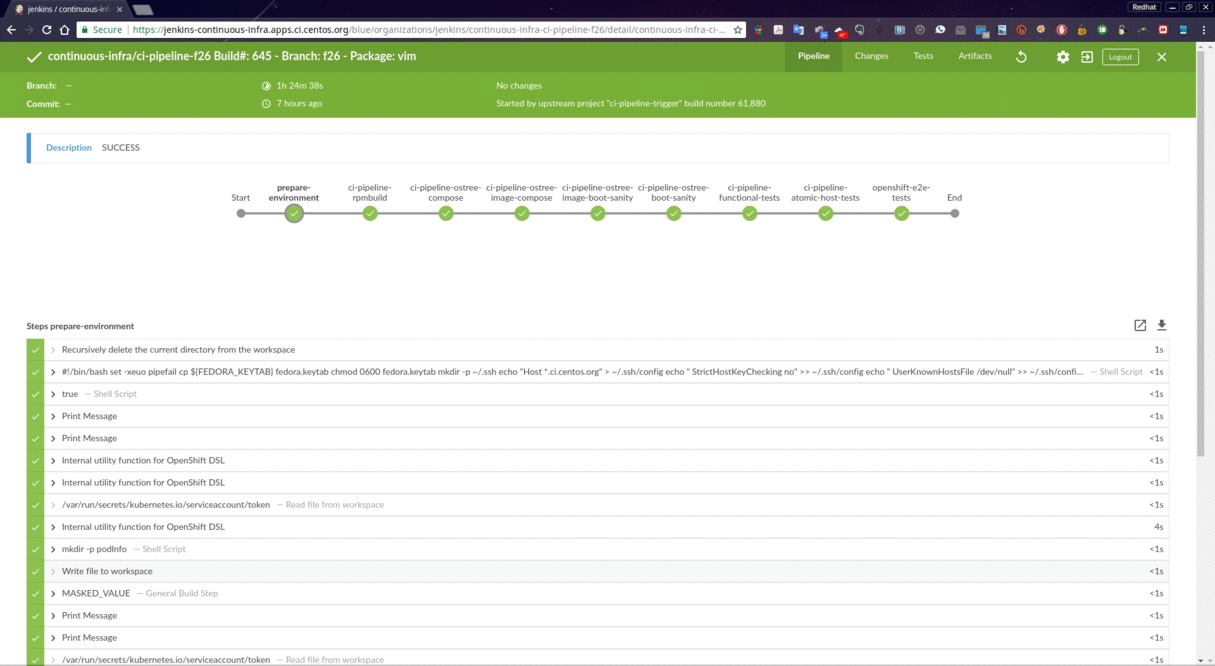The image size is (1215, 666).
Task: Click the Secure padlock site info
Action: coord(101,30)
